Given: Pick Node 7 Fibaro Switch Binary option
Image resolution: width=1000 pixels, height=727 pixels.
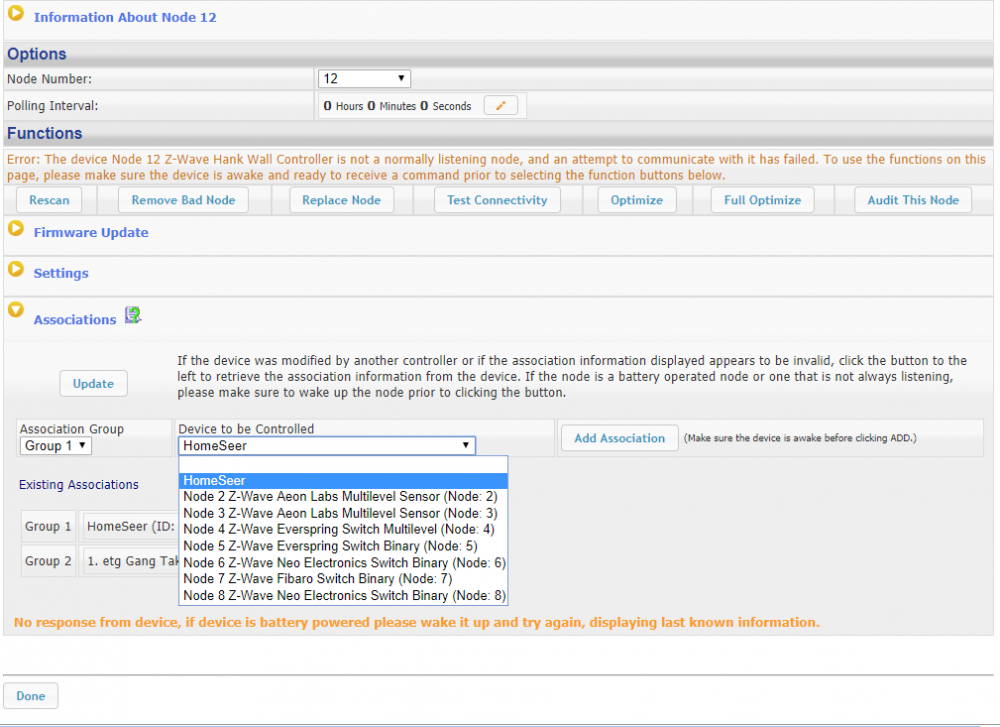Looking at the screenshot, I should (318, 579).
